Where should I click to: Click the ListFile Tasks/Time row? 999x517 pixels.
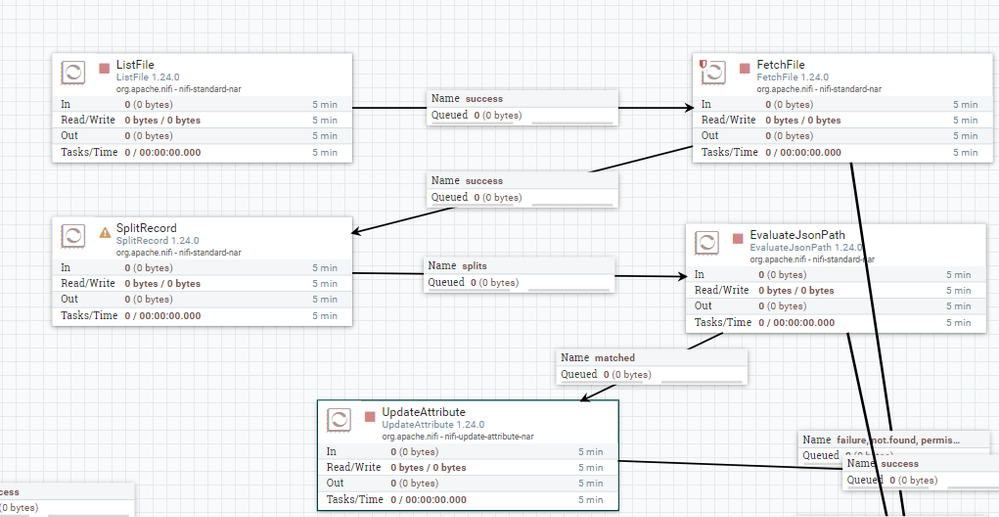(202, 152)
